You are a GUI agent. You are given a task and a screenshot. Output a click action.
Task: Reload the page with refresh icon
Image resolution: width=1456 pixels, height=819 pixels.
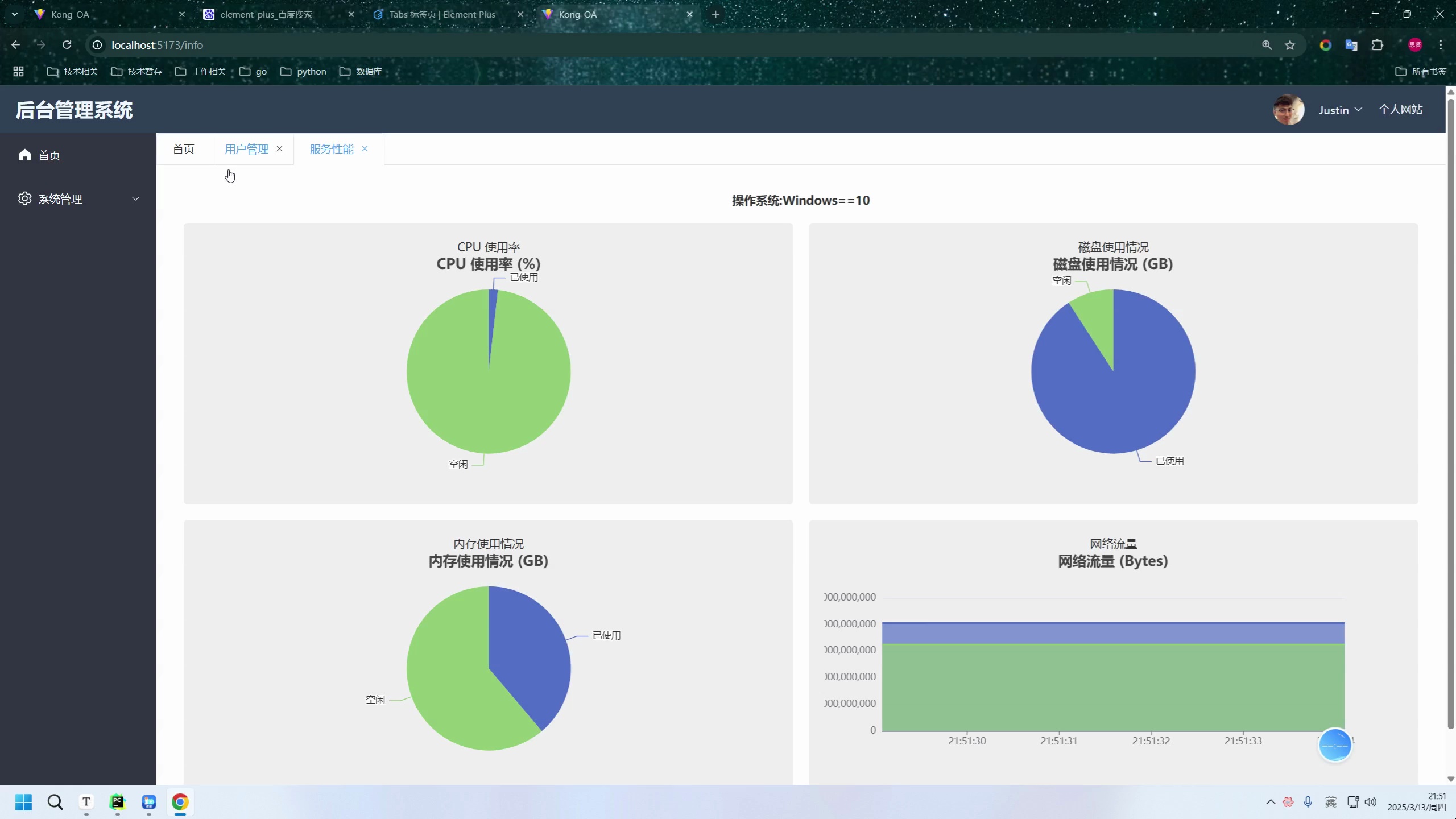(x=67, y=45)
